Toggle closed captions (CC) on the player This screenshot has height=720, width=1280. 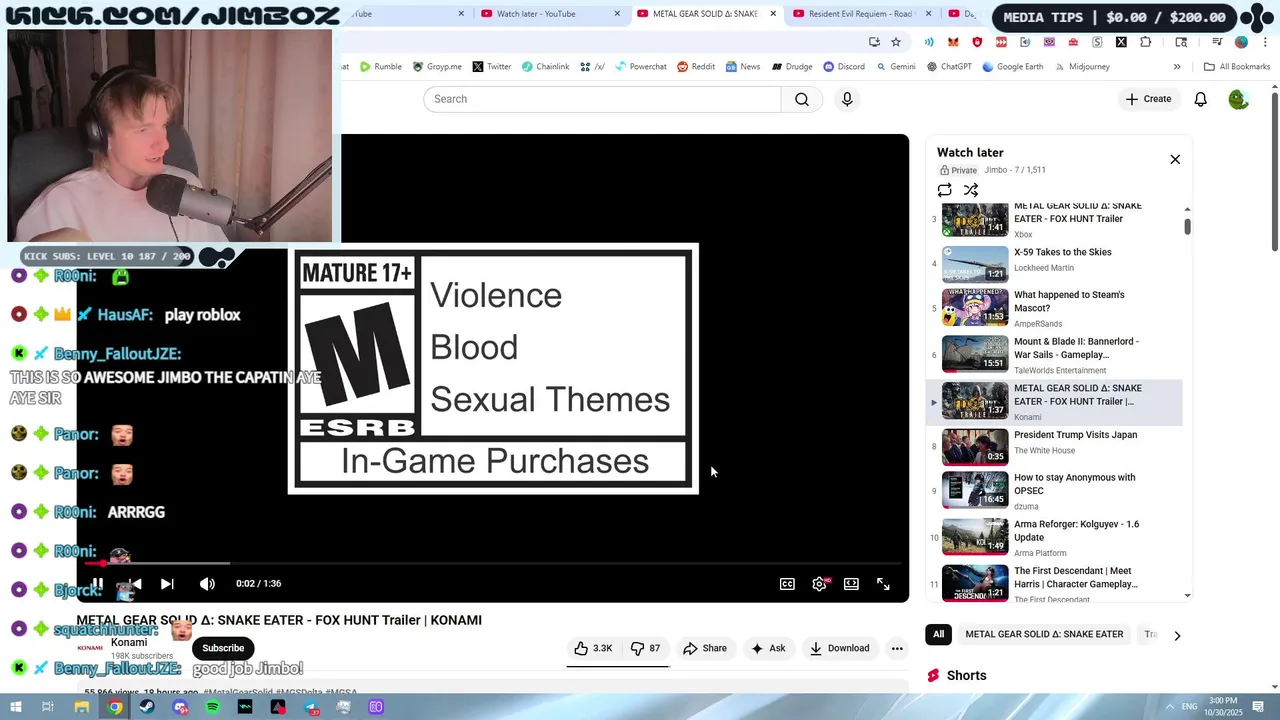[x=787, y=584]
